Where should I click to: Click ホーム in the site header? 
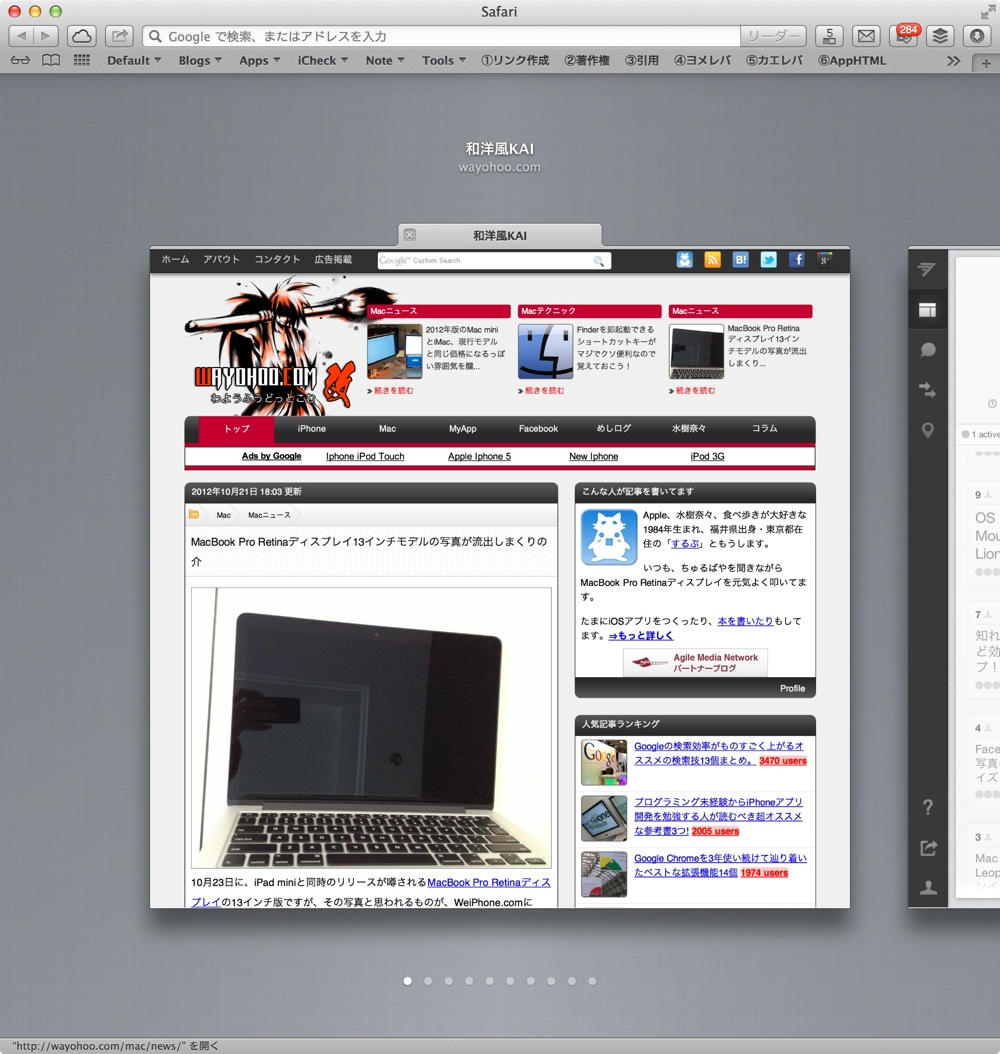pos(175,259)
